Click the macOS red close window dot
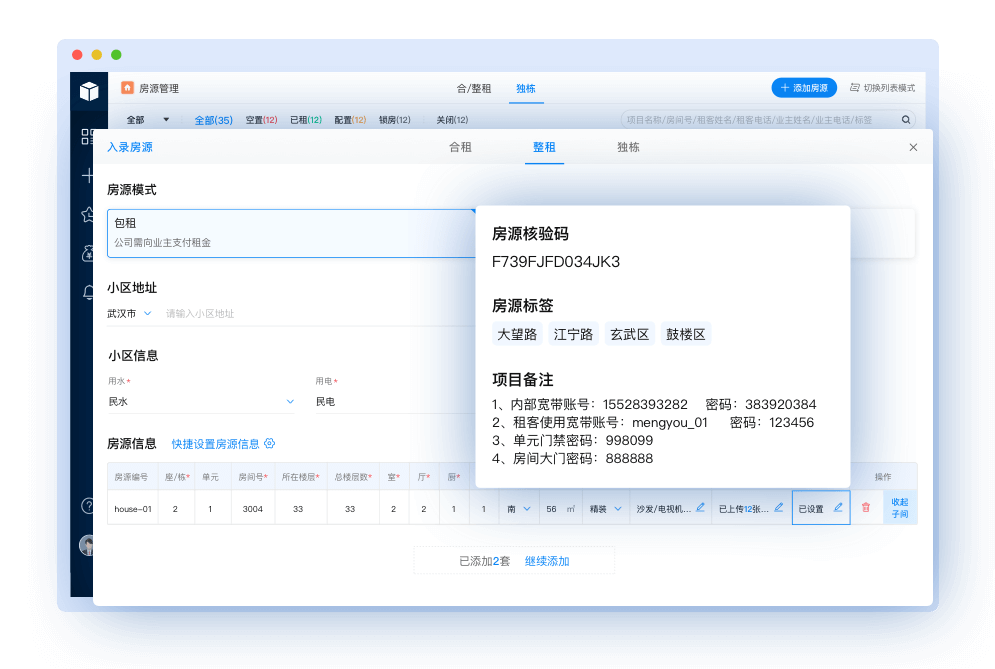This screenshot has width=995, height=669. tap(77, 55)
